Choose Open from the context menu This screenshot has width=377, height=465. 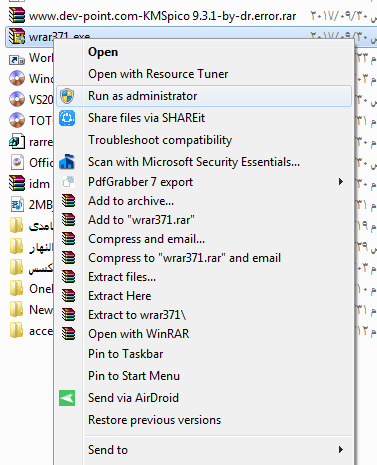click(204, 52)
